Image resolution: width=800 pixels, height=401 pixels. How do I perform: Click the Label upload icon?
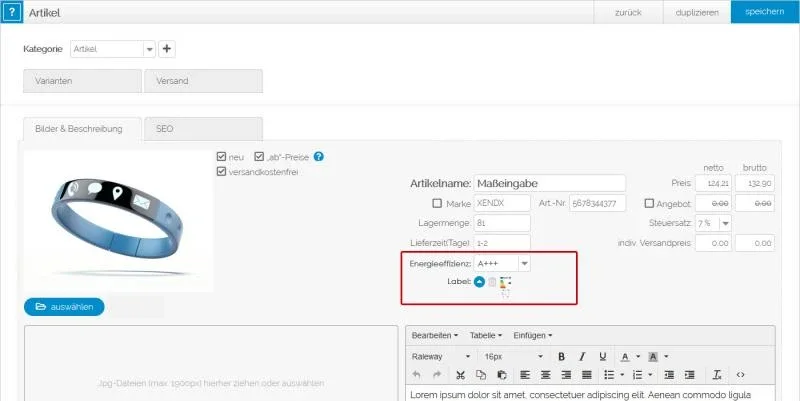[x=479, y=282]
